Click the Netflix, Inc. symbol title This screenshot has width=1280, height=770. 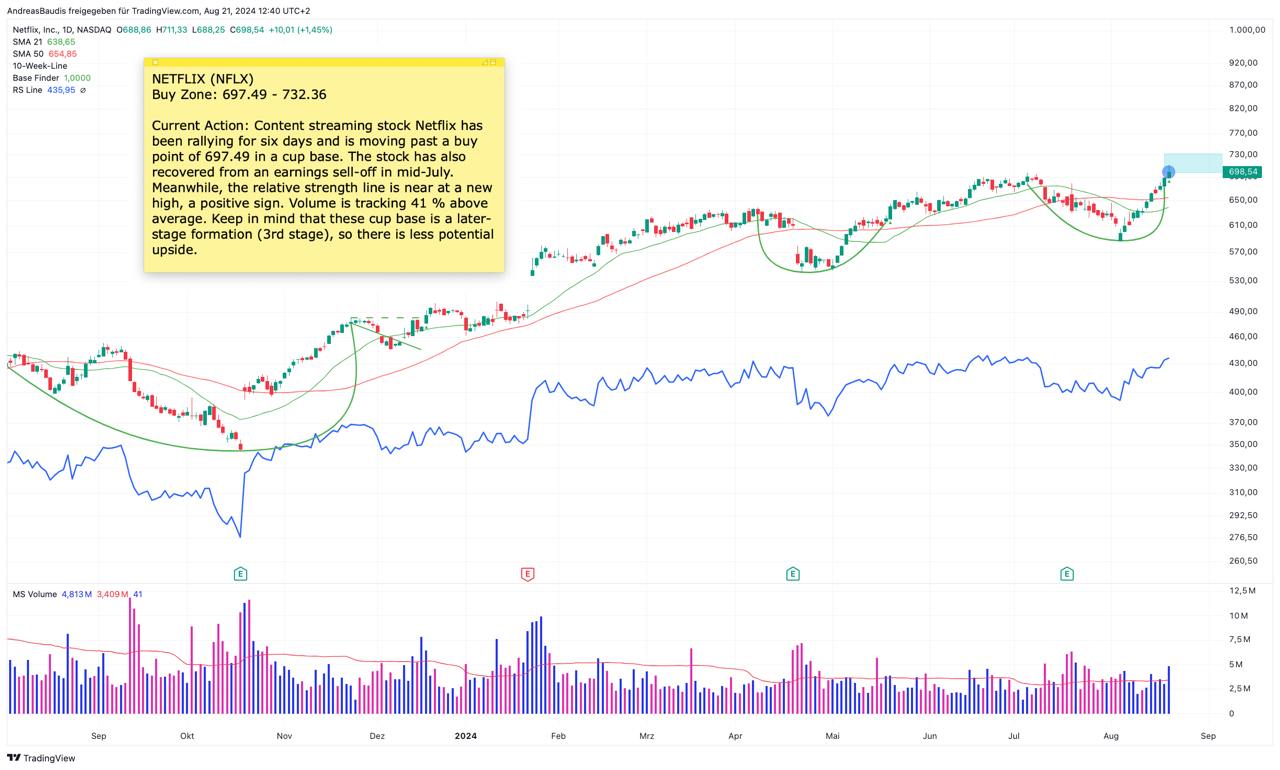pyautogui.click(x=42, y=30)
